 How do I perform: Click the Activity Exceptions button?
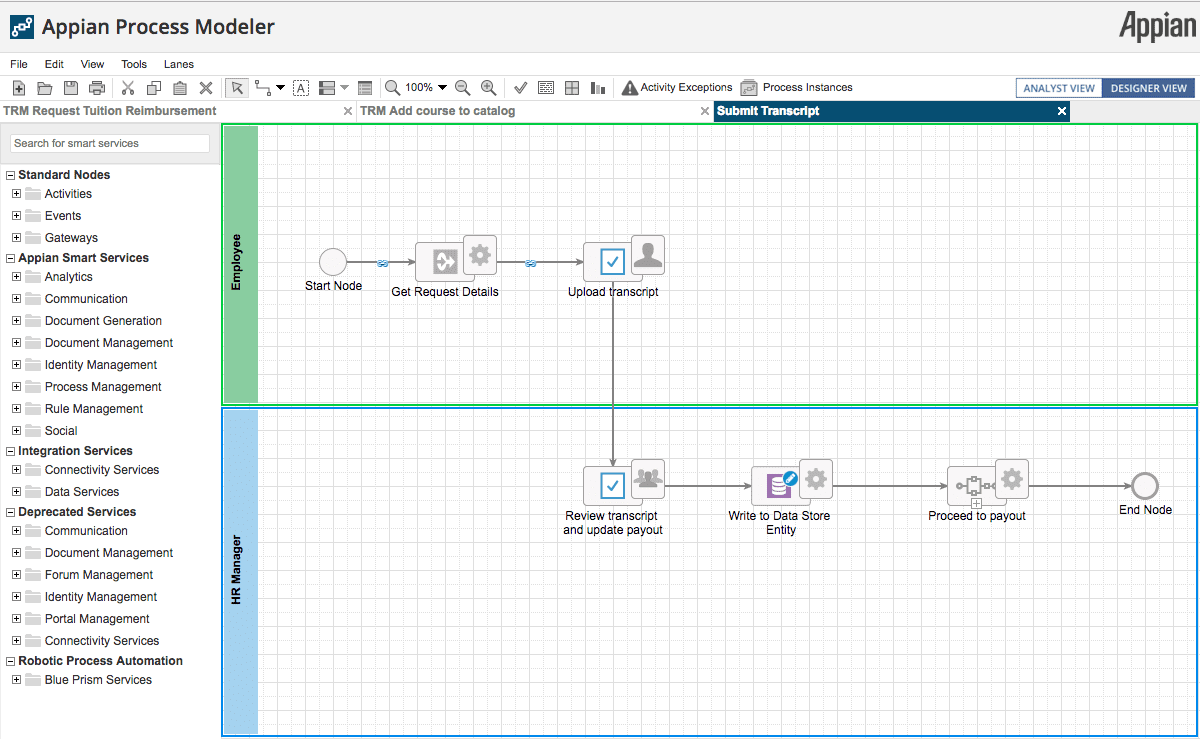[676, 88]
